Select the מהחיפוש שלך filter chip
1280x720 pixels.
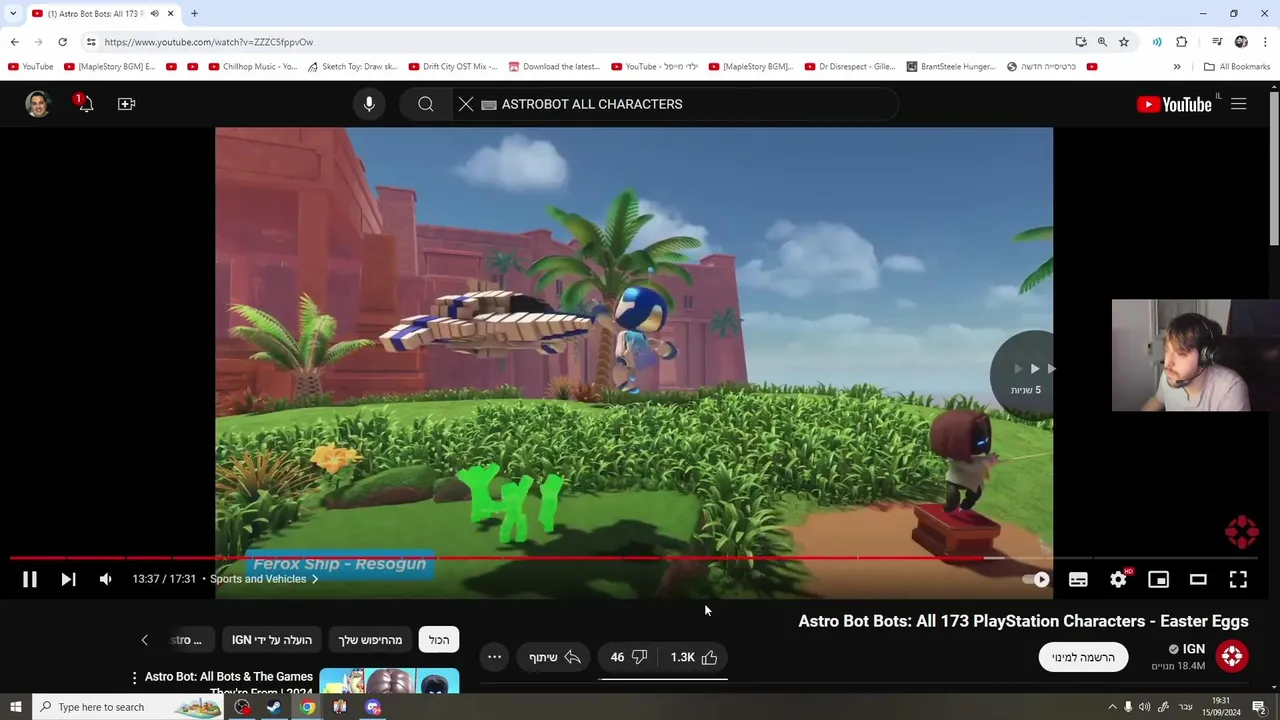pos(370,640)
